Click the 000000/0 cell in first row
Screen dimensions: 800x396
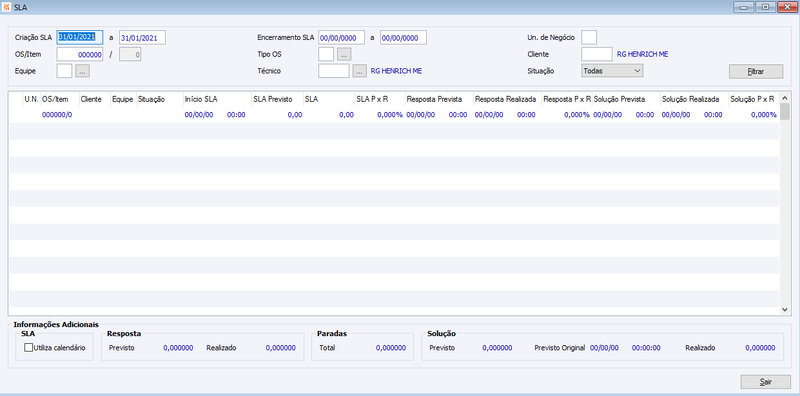(57, 115)
